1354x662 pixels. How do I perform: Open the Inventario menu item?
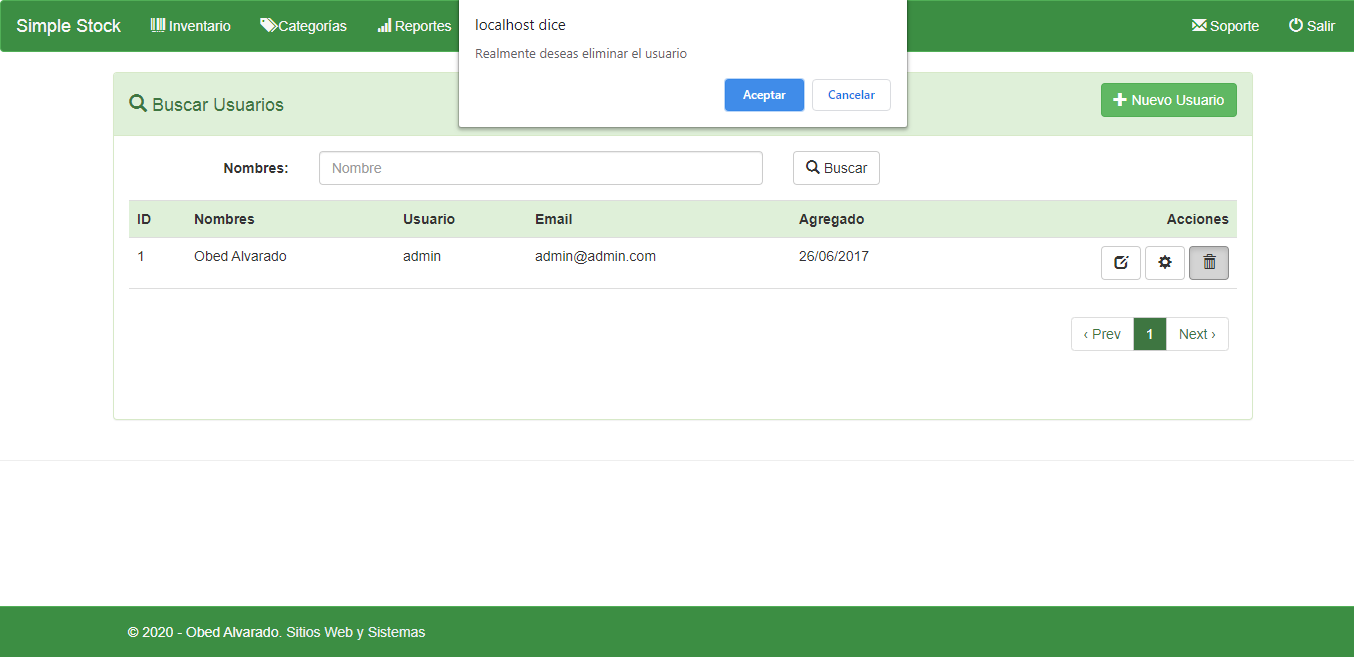(190, 26)
